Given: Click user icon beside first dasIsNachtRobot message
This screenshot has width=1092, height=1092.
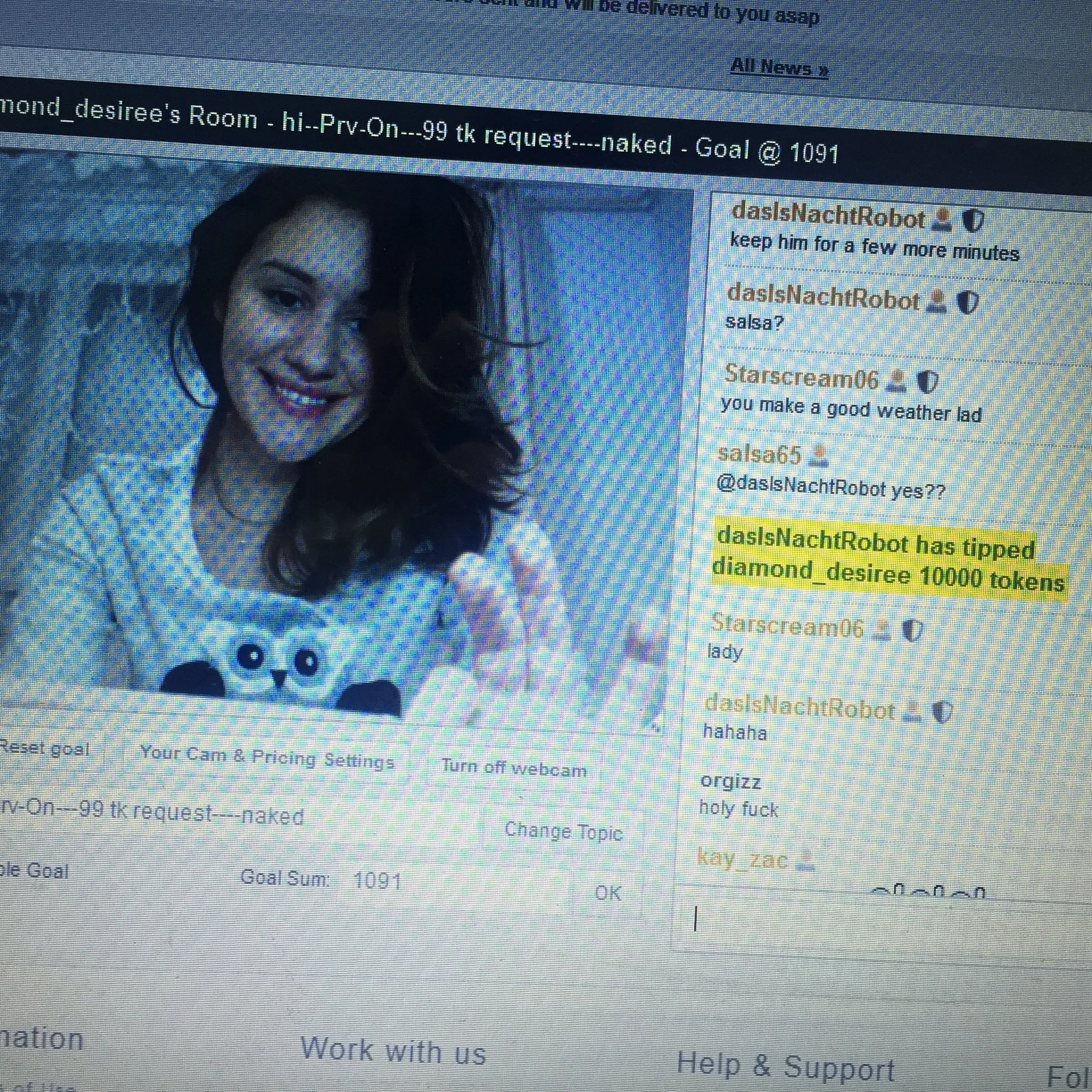Looking at the screenshot, I should 942,220.
